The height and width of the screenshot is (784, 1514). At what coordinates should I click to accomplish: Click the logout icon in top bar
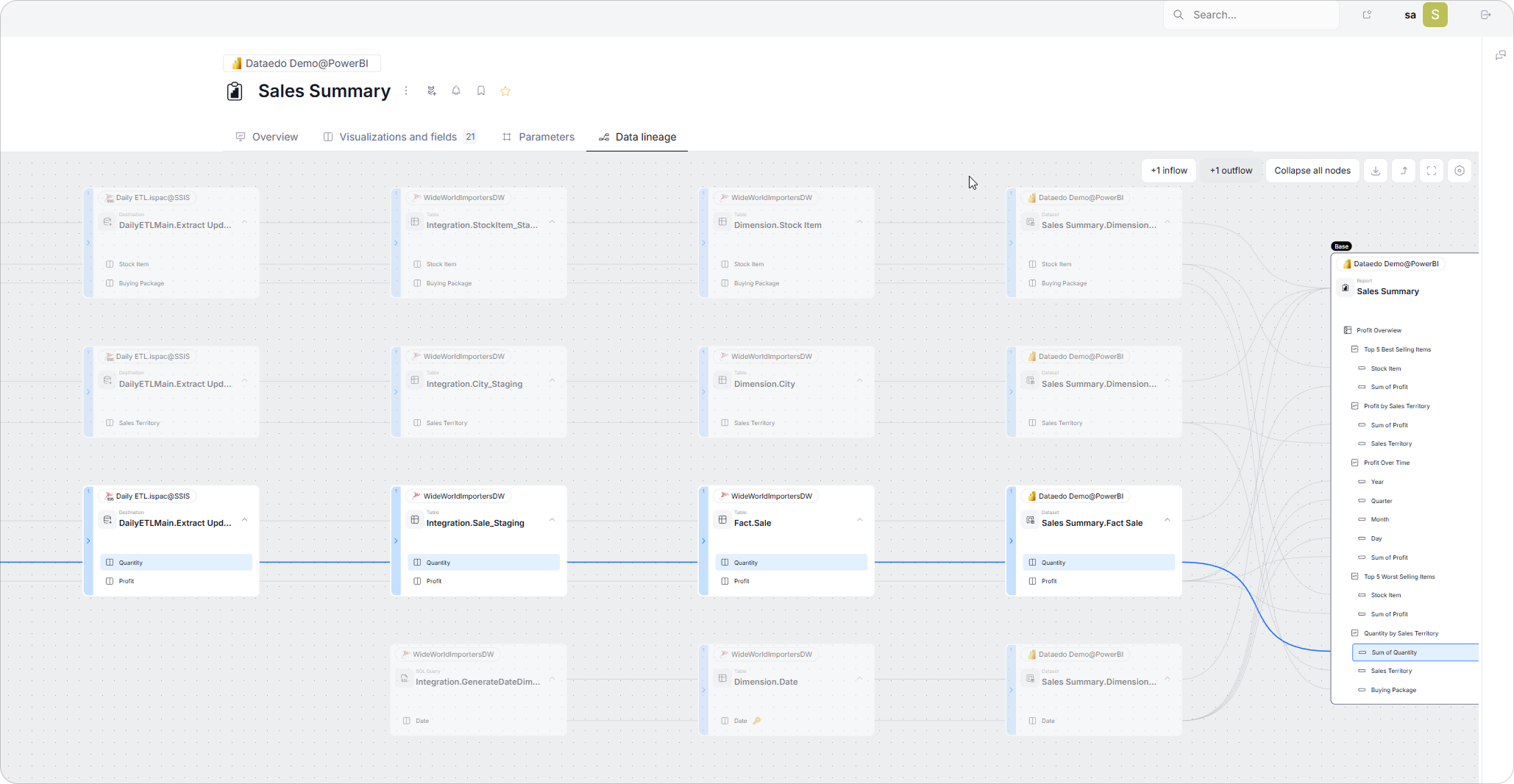click(1485, 15)
